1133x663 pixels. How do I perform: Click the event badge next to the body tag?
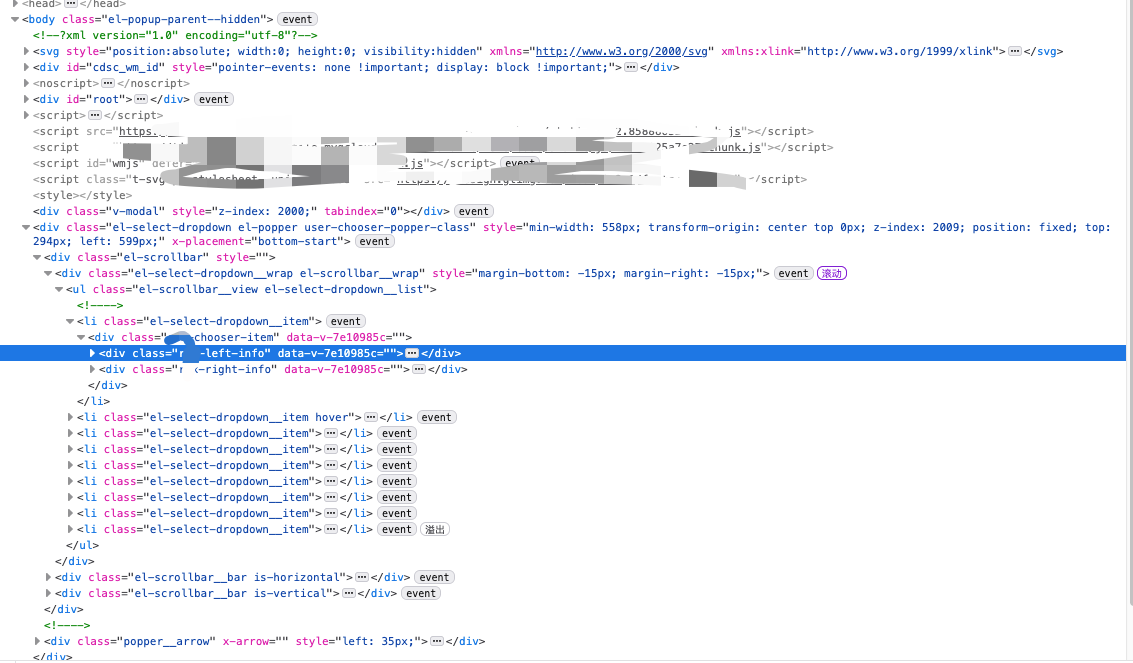[297, 19]
